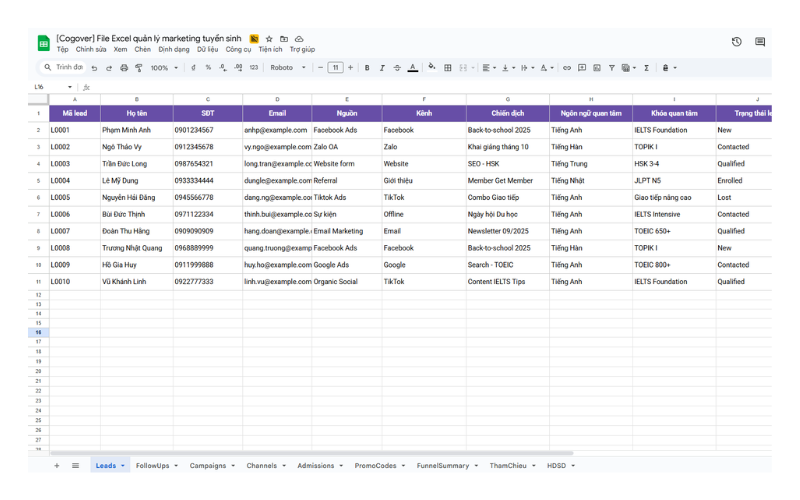800x500 pixels.
Task: Select the paint format tool
Action: (138, 68)
